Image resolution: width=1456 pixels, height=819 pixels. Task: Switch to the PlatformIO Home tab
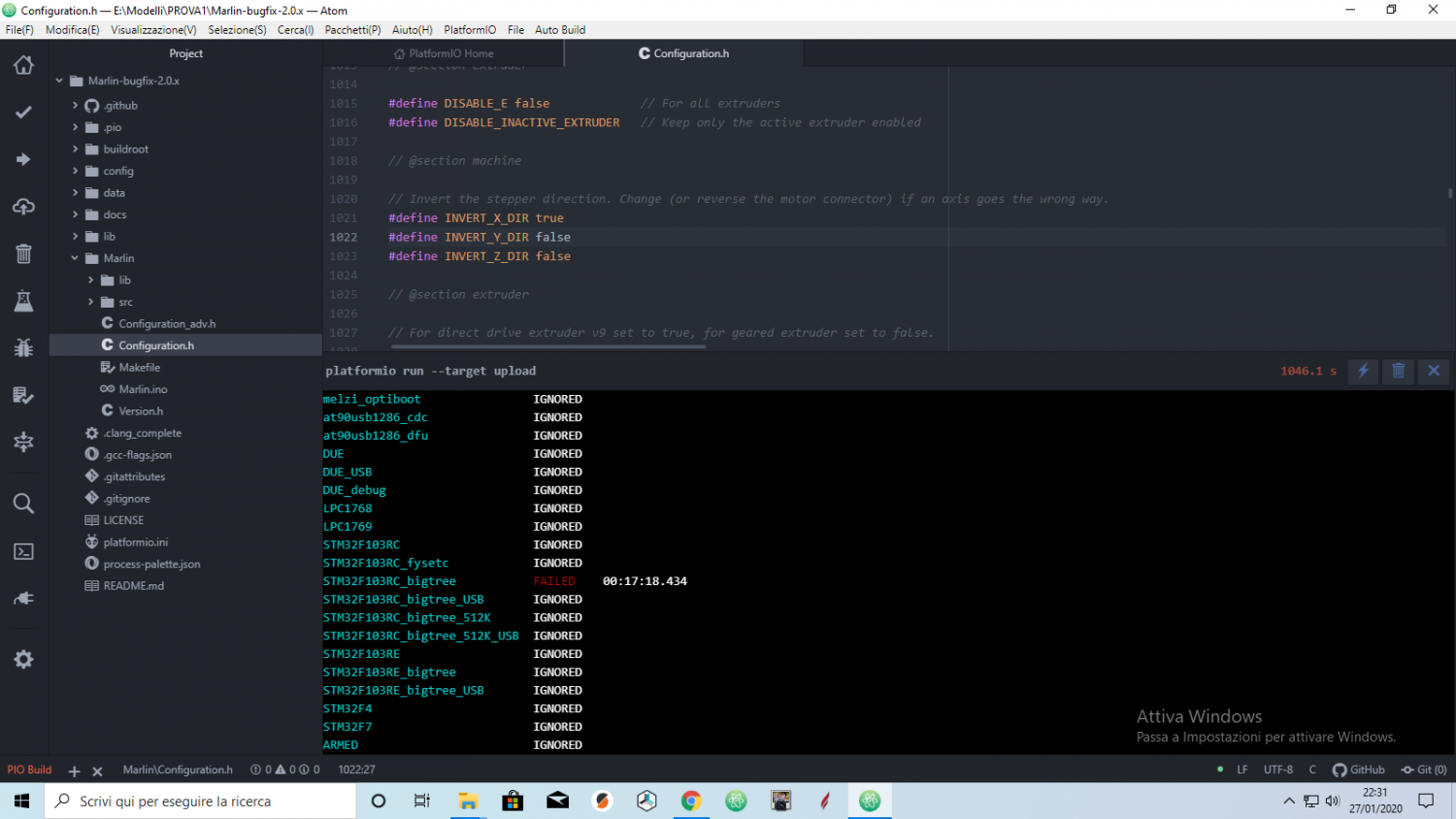pos(450,53)
